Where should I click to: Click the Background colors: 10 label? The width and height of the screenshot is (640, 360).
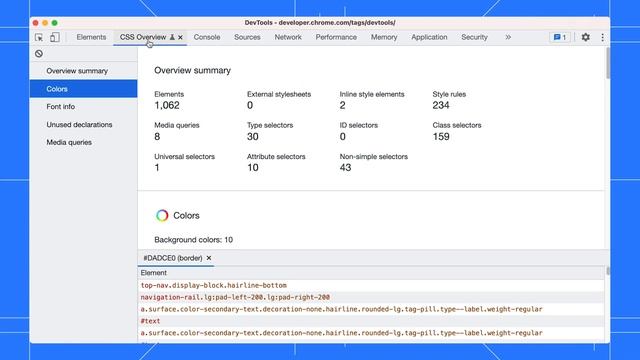pyautogui.click(x=193, y=240)
